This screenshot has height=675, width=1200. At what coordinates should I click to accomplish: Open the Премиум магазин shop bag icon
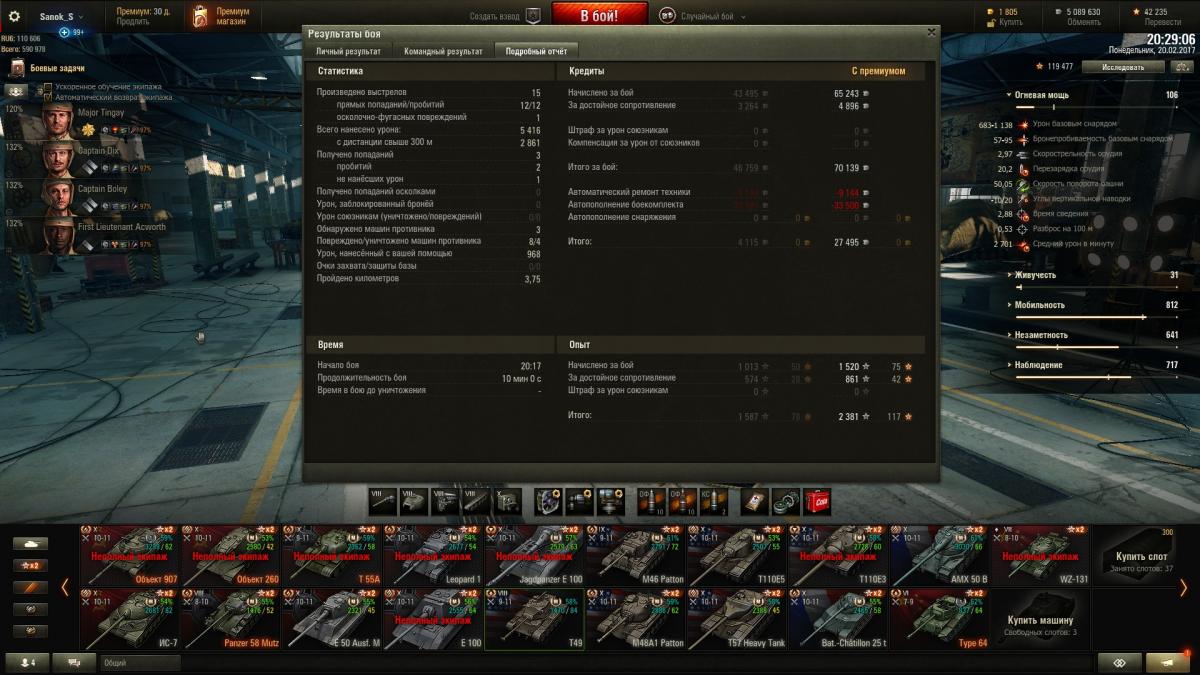(x=201, y=16)
